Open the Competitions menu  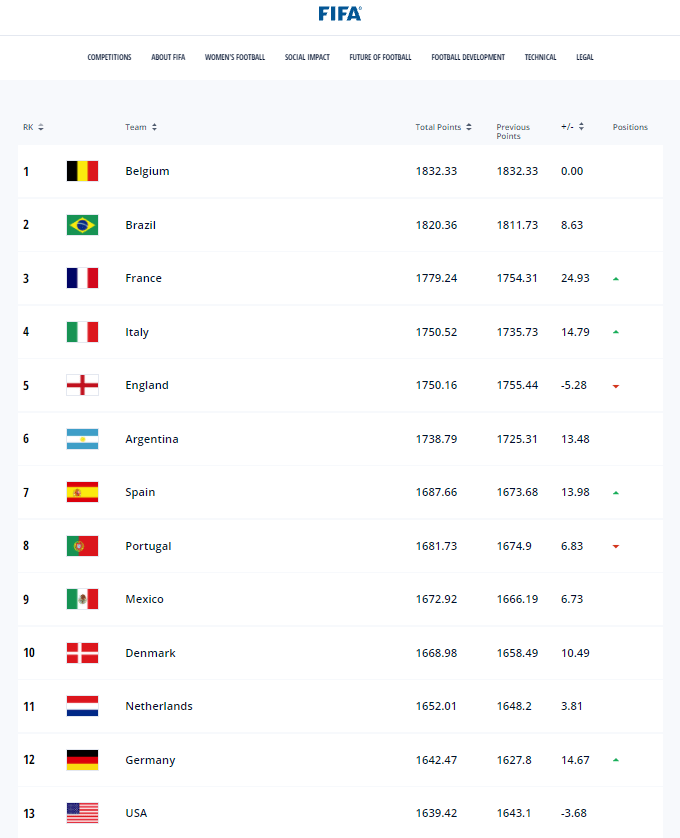coord(109,57)
